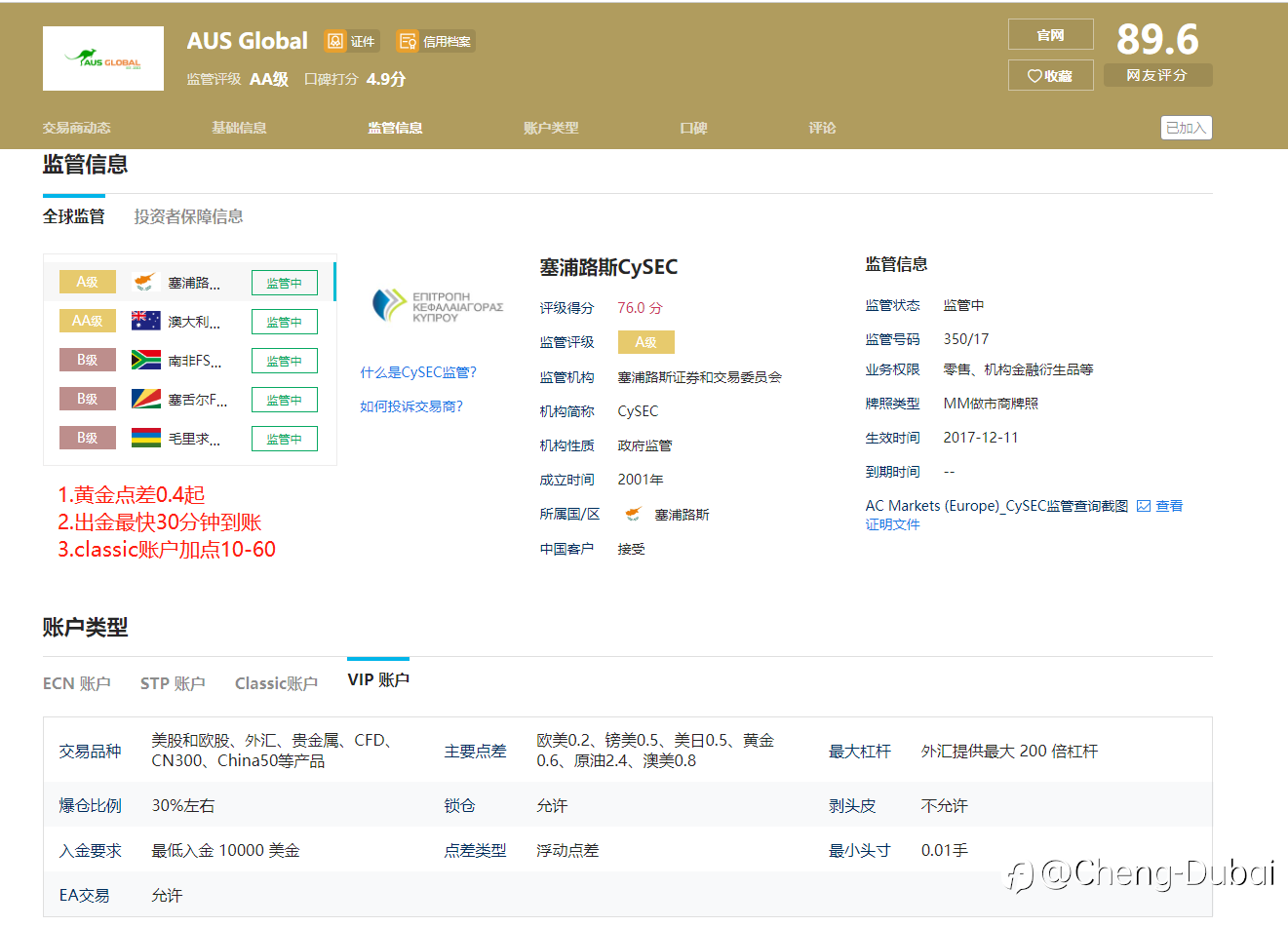Open 什么是CySEC监管? link
The height and width of the screenshot is (927, 1288).
[x=418, y=372]
